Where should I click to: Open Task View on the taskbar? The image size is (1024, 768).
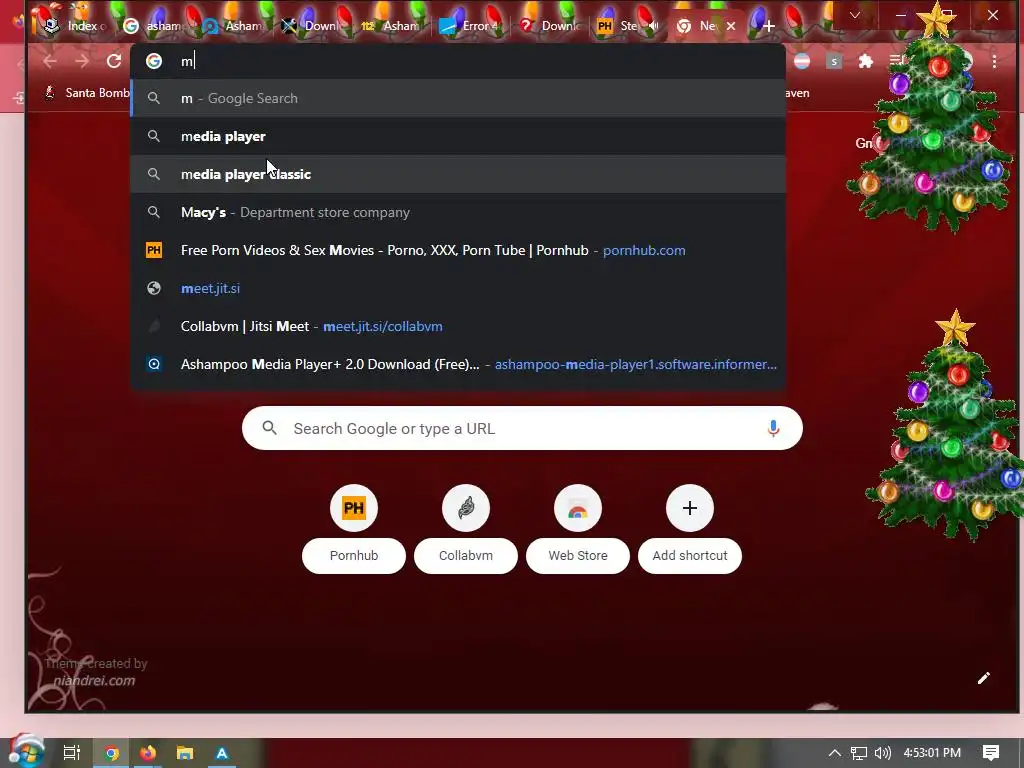click(x=72, y=753)
